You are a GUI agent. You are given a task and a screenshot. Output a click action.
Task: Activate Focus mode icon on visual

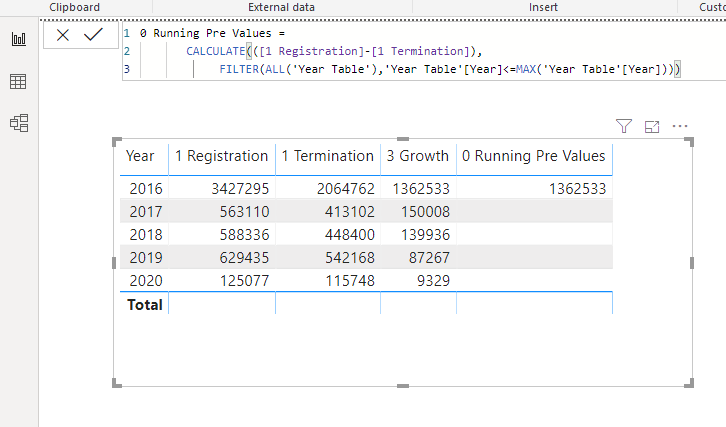(x=652, y=126)
